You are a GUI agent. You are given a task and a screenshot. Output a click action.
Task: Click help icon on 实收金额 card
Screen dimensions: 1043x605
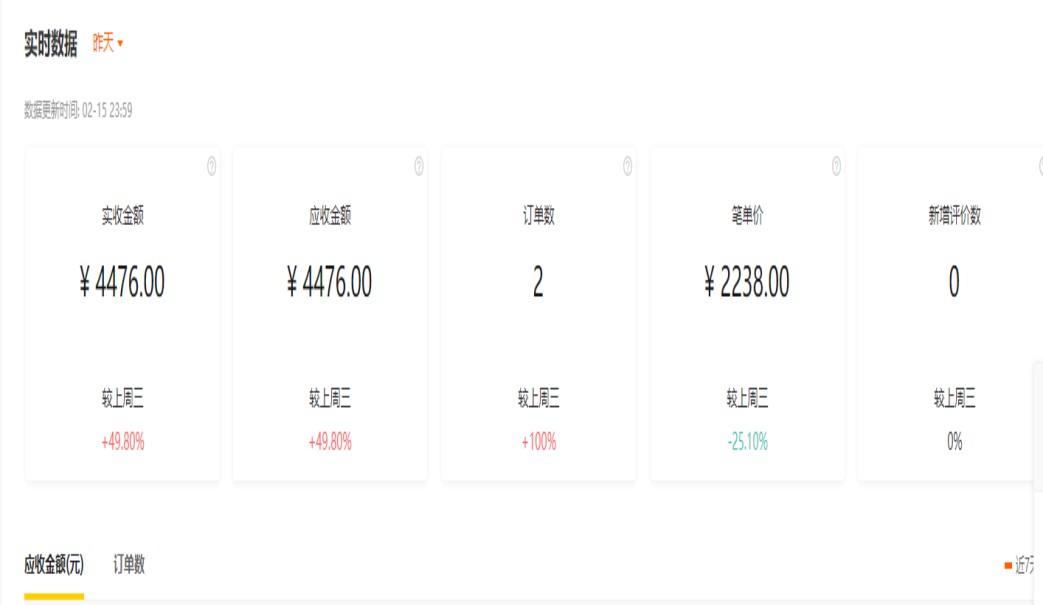click(212, 167)
